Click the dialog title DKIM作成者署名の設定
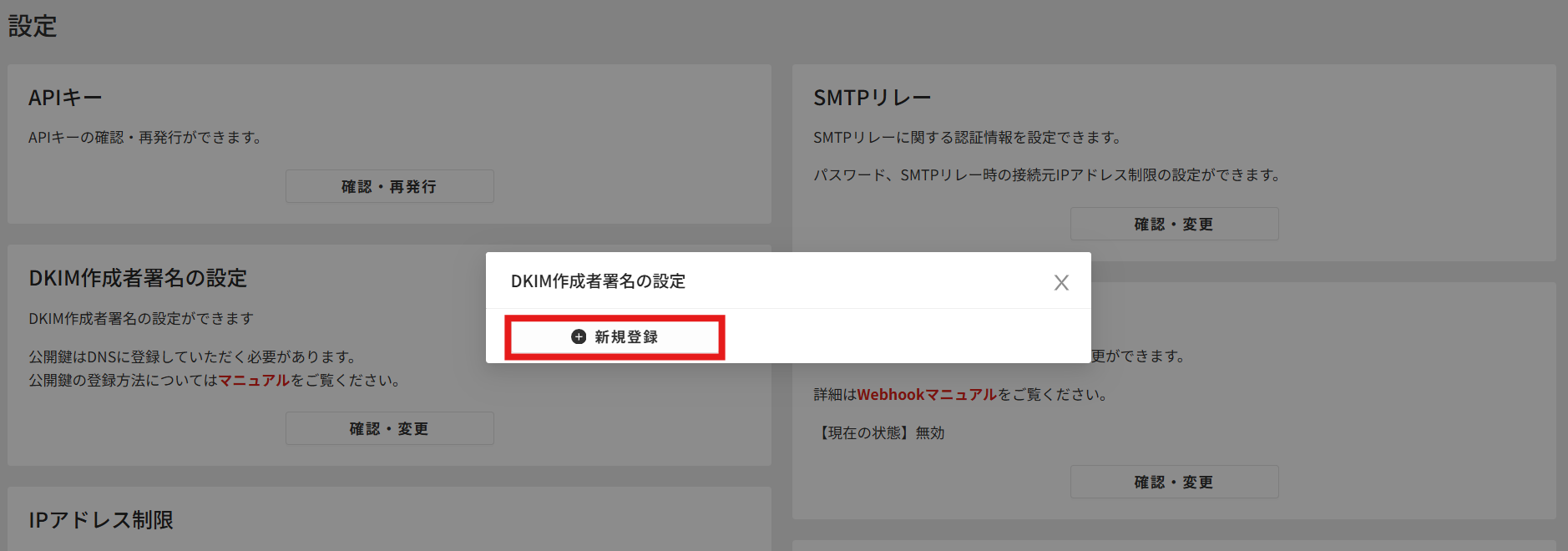The image size is (1568, 551). (x=598, y=281)
